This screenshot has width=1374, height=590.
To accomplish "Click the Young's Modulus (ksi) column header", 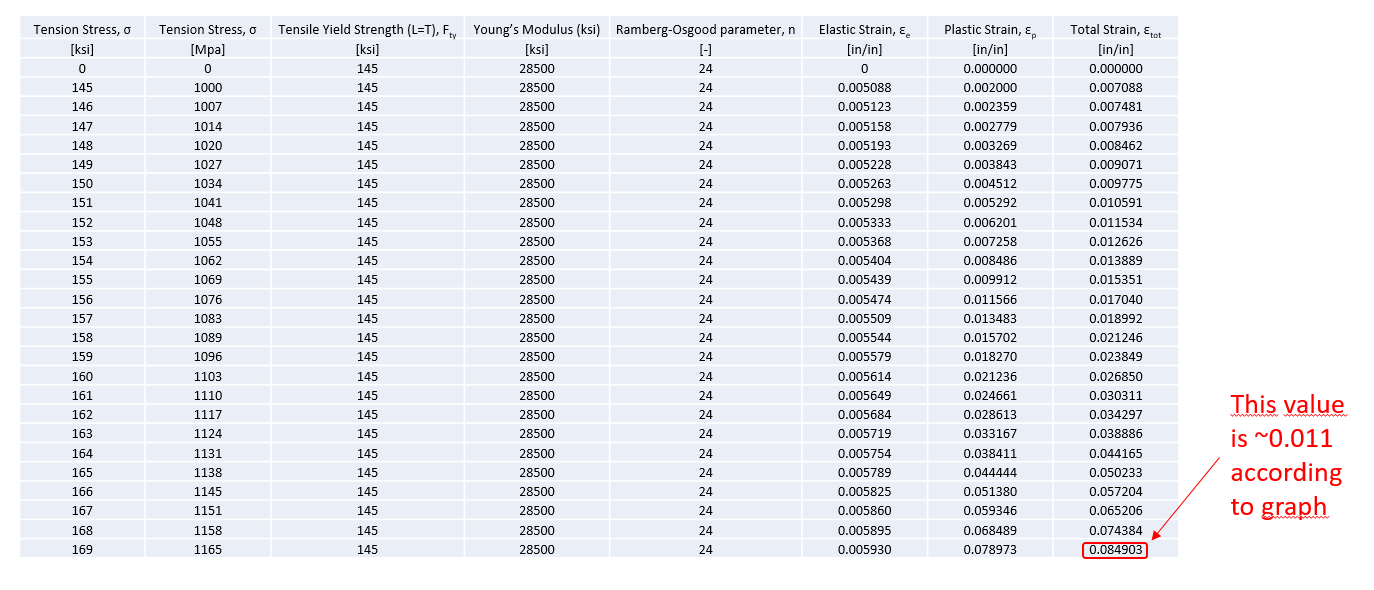I will pyautogui.click(x=537, y=29).
